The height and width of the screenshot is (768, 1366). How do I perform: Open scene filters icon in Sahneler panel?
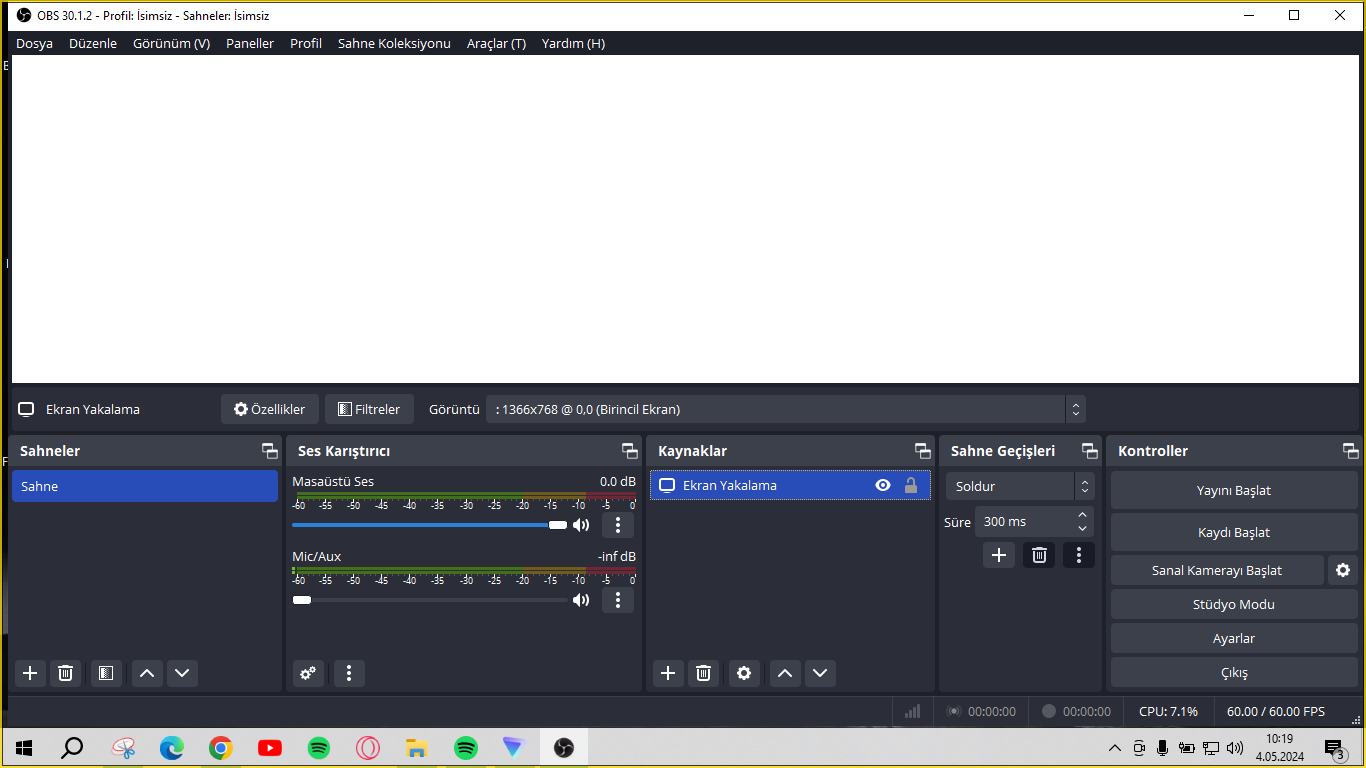106,673
